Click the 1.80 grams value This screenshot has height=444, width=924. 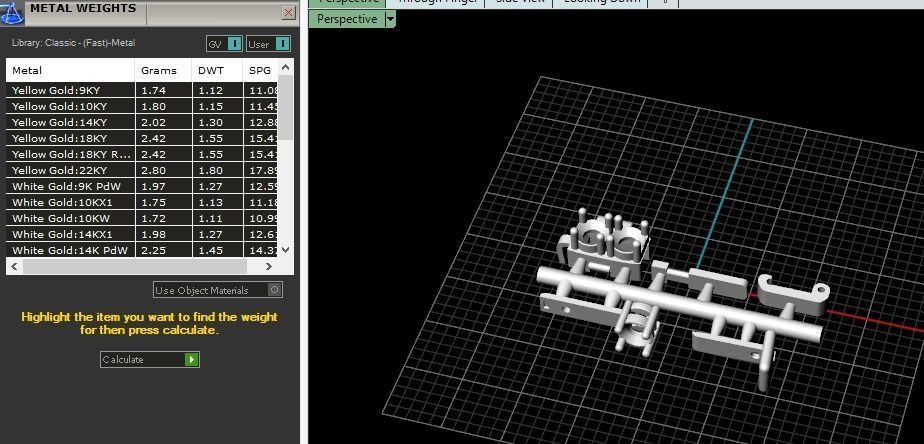point(153,106)
